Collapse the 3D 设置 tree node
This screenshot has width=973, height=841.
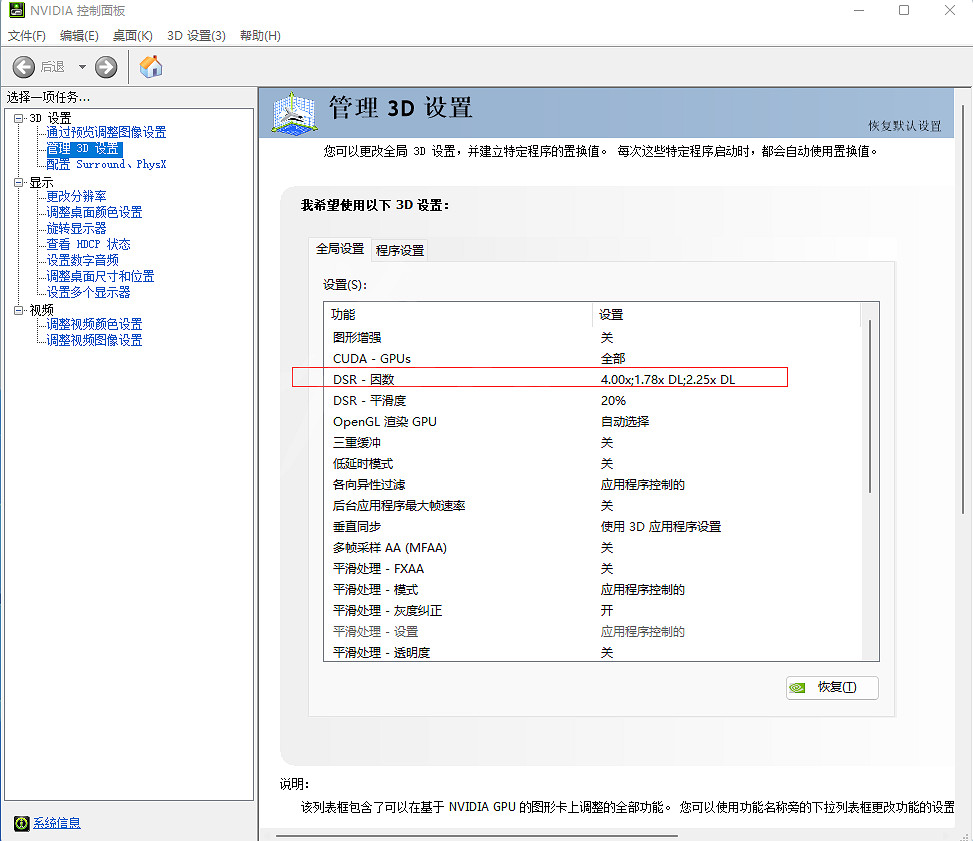pos(18,118)
